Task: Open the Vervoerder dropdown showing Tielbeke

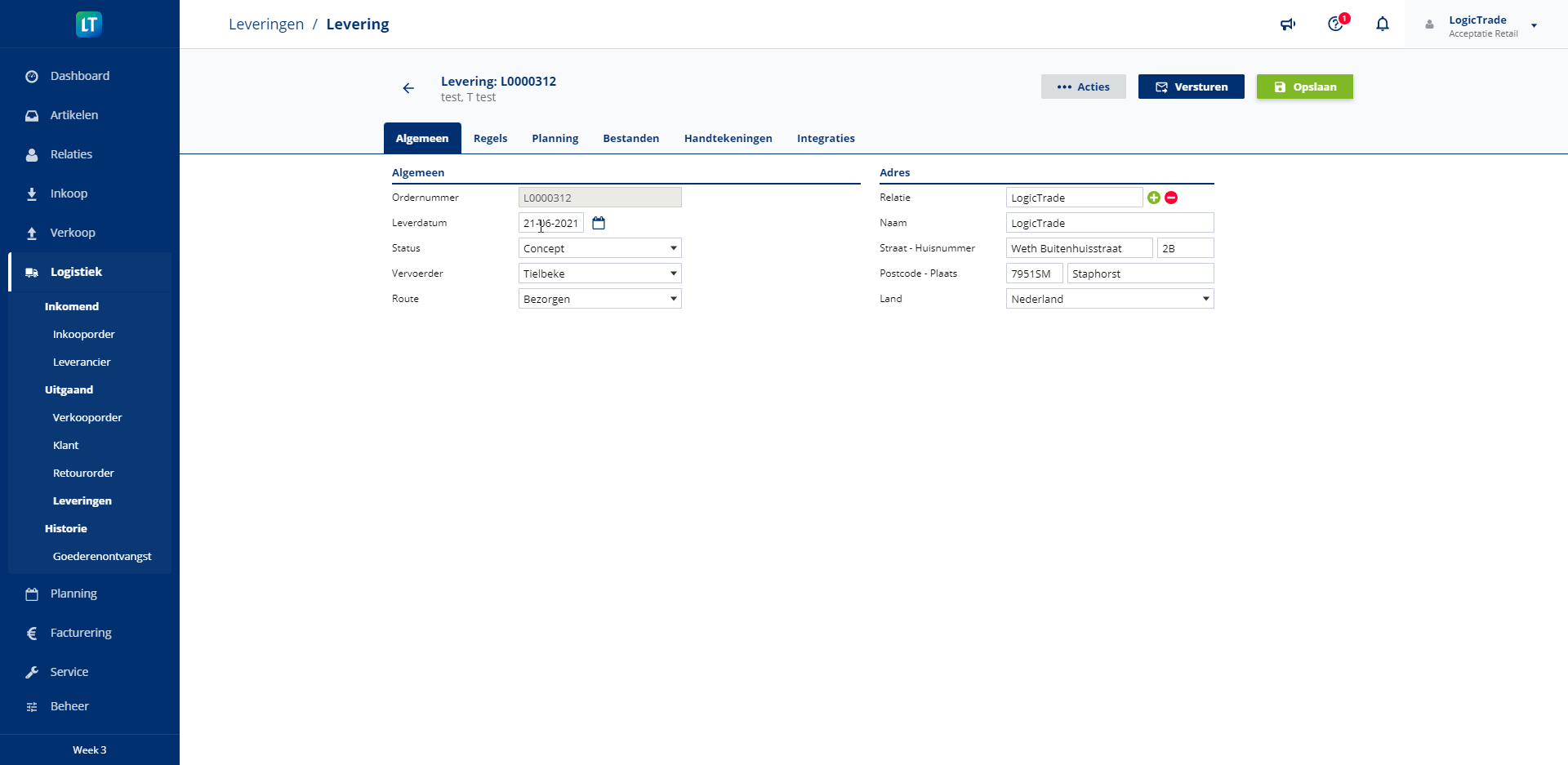Action: pos(599,274)
